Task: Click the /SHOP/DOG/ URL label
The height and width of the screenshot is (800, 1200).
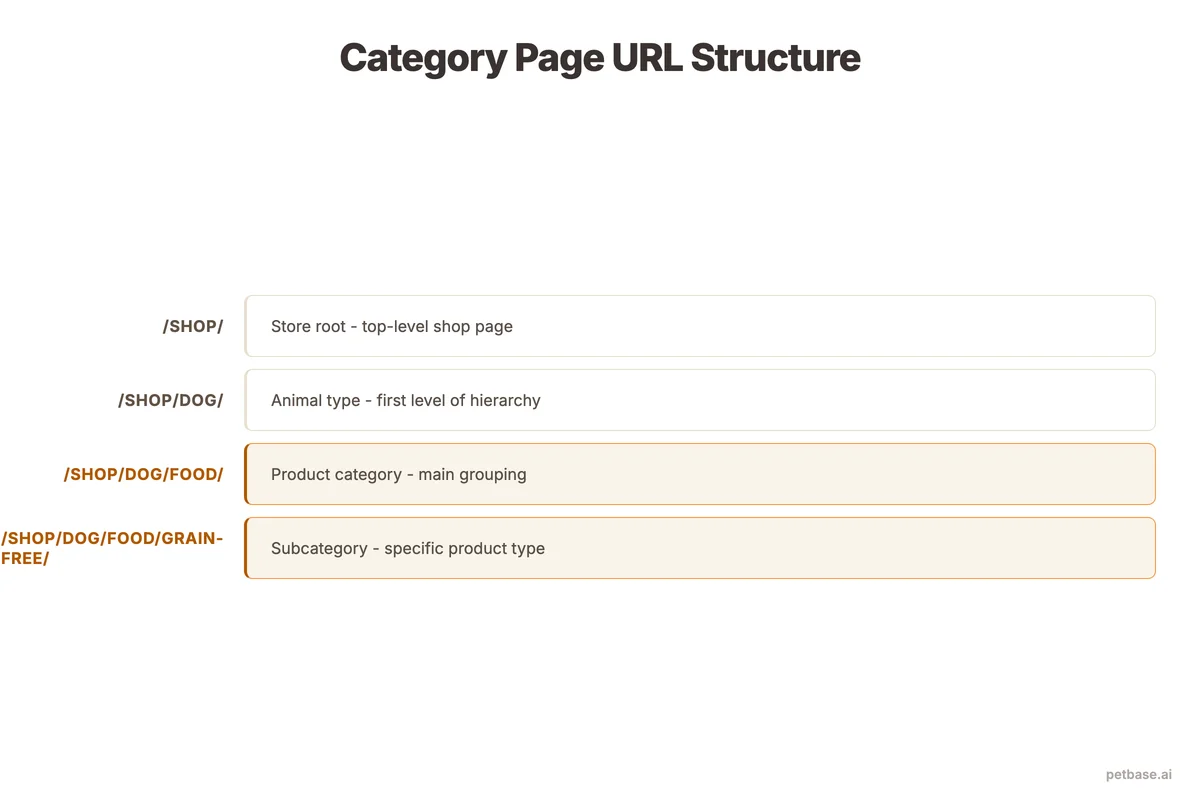Action: click(171, 400)
